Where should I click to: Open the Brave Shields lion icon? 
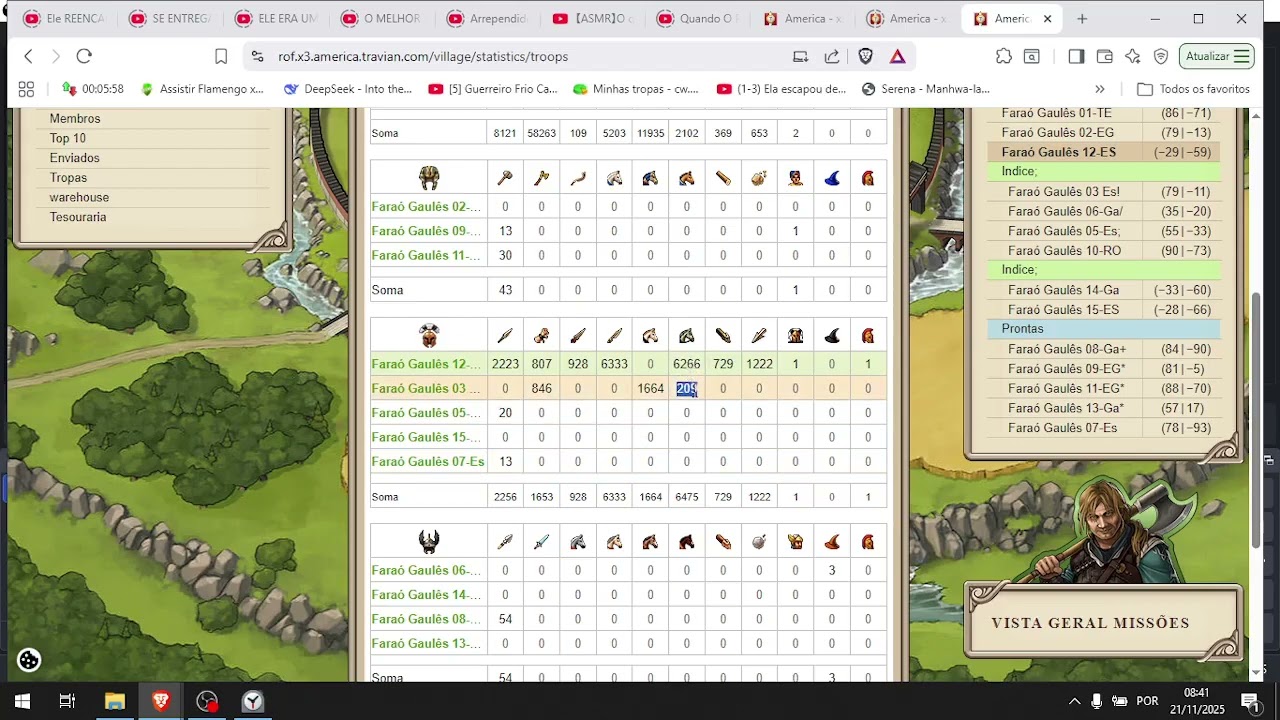click(x=866, y=57)
